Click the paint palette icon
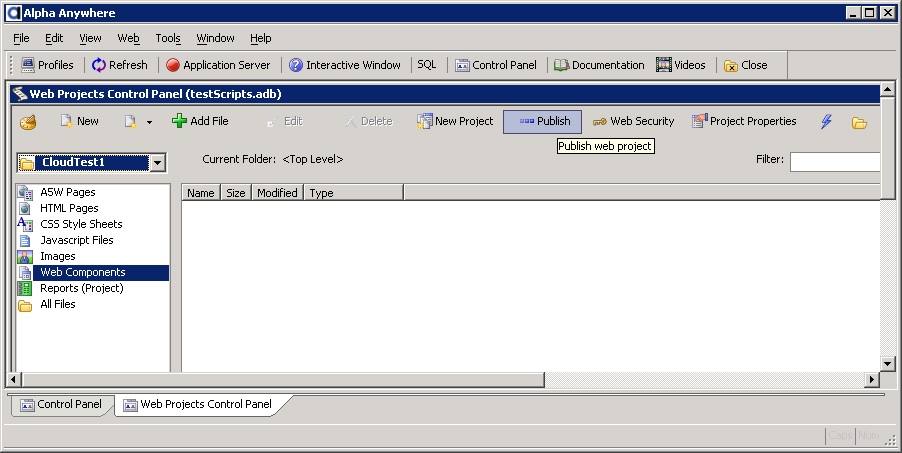This screenshot has height=453, width=902. point(28,122)
